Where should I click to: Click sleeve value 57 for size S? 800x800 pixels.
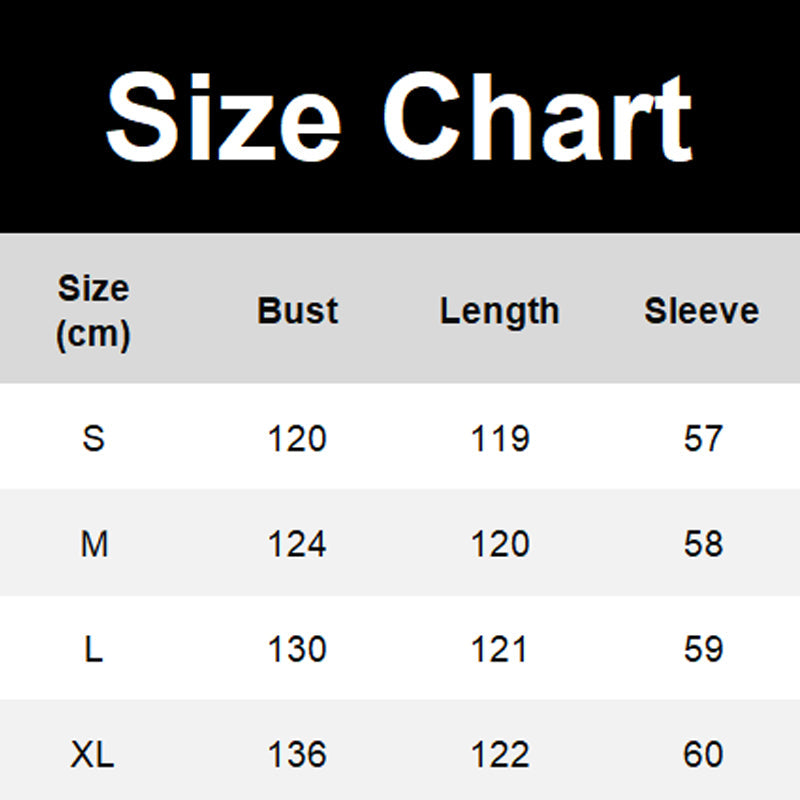[702, 438]
